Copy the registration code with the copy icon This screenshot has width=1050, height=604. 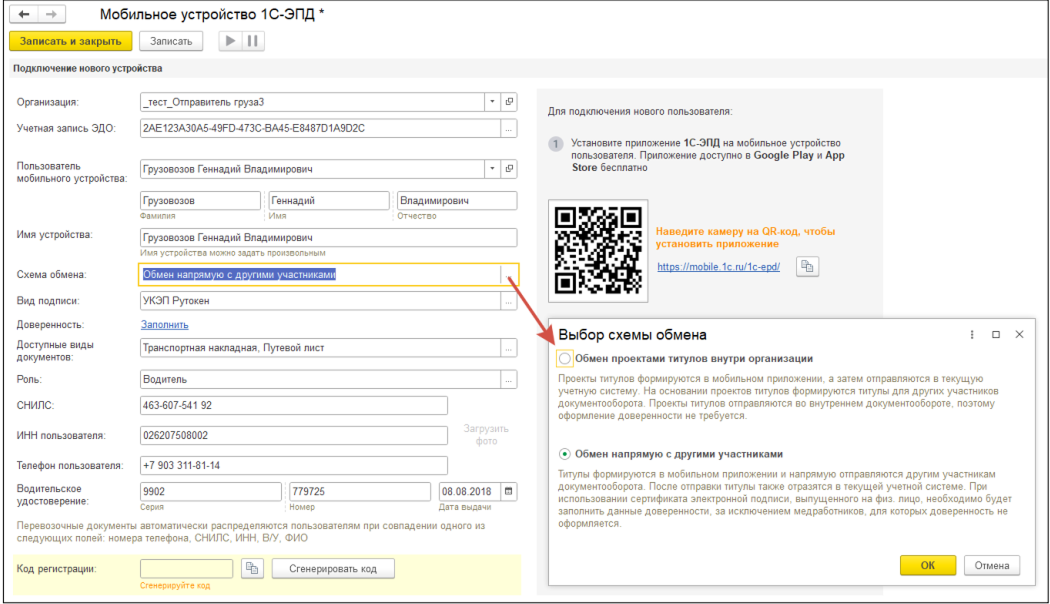pyautogui.click(x=252, y=568)
